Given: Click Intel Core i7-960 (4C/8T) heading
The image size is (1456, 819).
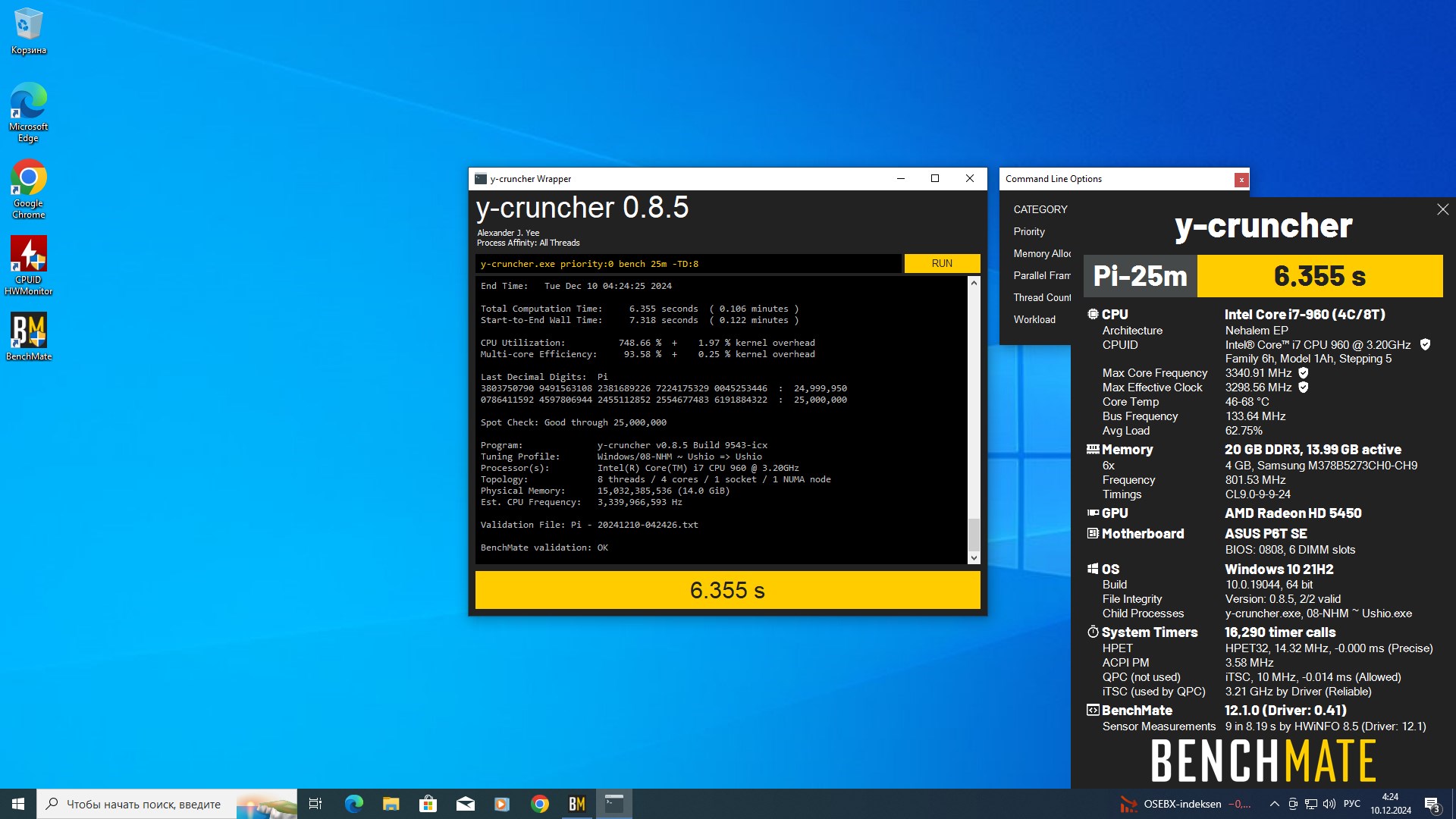Looking at the screenshot, I should (x=1305, y=315).
